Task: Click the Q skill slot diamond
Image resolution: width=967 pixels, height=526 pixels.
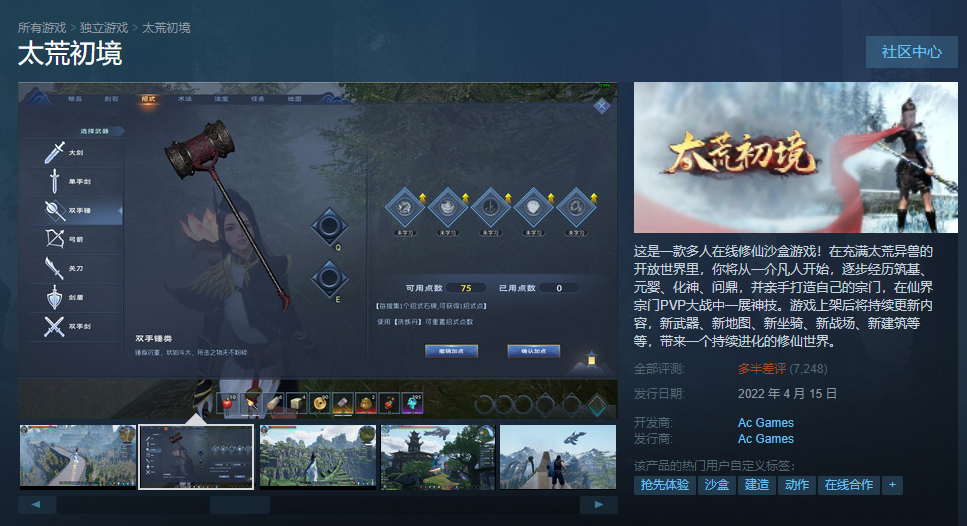Action: [x=329, y=226]
